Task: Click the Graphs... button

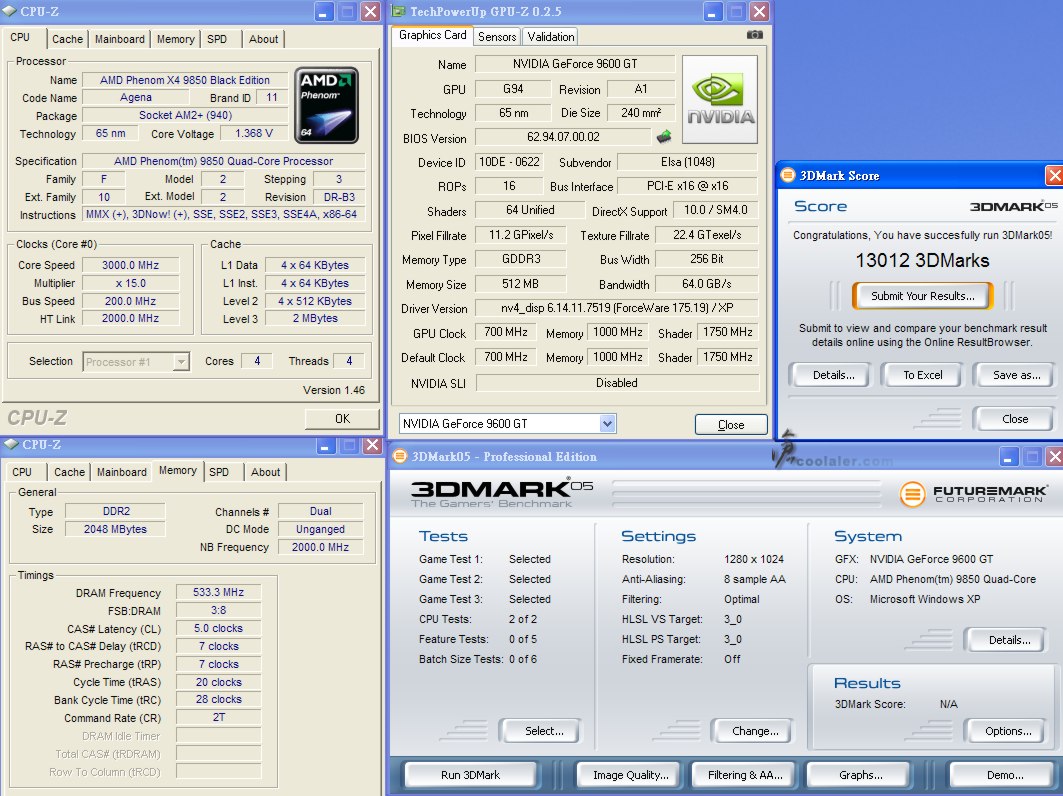Action: point(861,775)
